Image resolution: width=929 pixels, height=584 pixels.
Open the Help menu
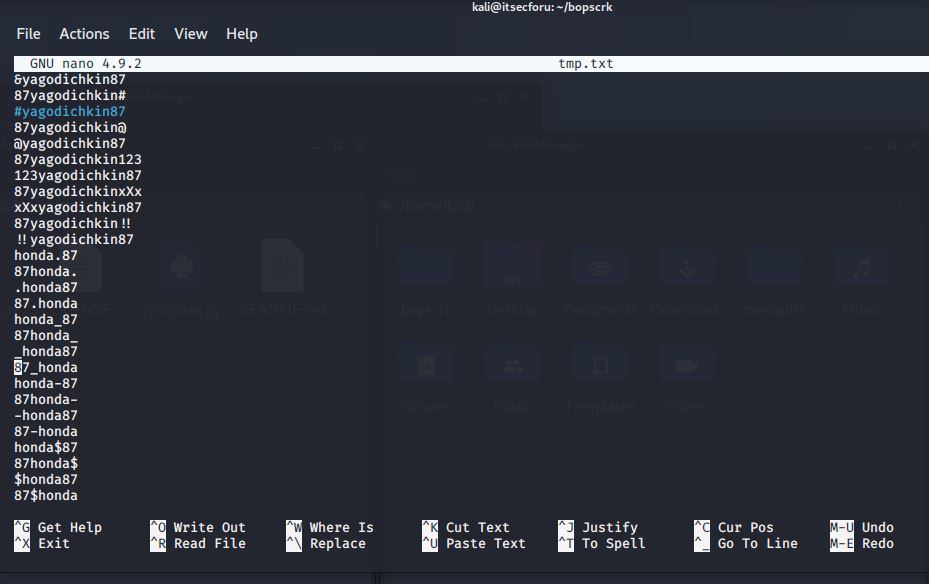[242, 34]
